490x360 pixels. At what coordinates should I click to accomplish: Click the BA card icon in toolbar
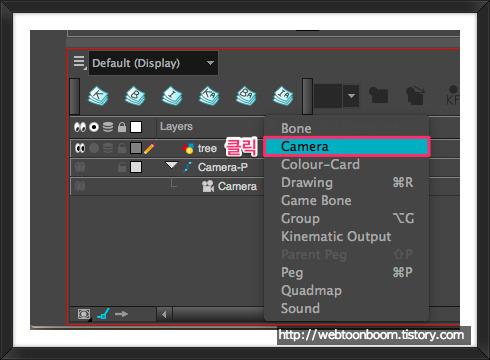[246, 96]
